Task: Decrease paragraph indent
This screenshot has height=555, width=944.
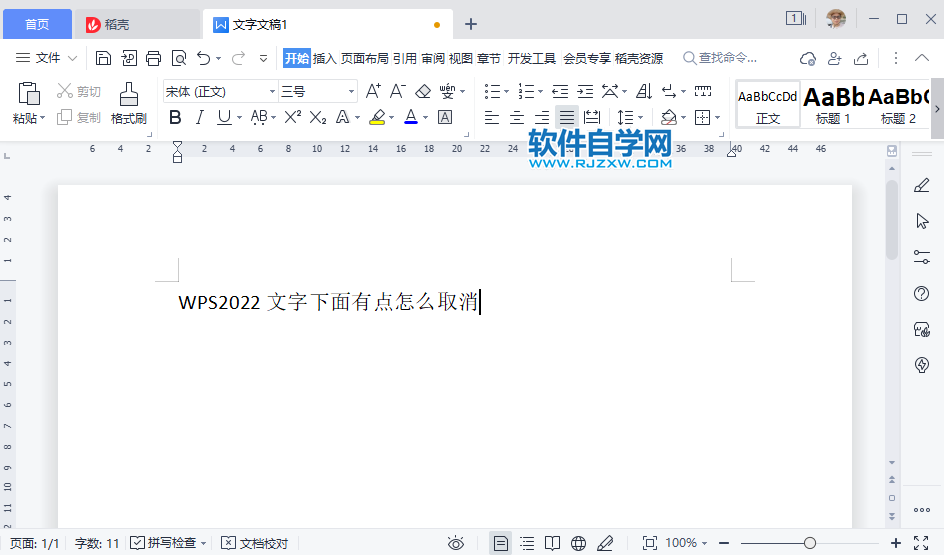Action: tap(560, 91)
